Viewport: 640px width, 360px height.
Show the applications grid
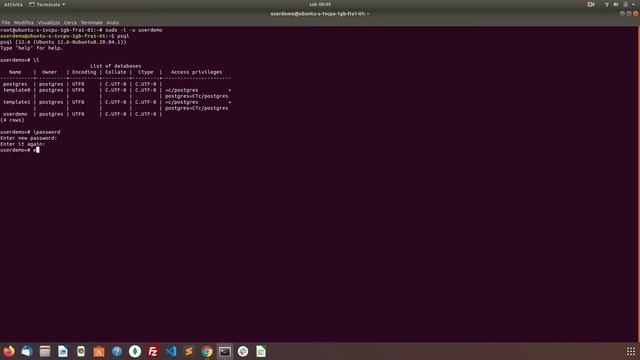tap(631, 351)
